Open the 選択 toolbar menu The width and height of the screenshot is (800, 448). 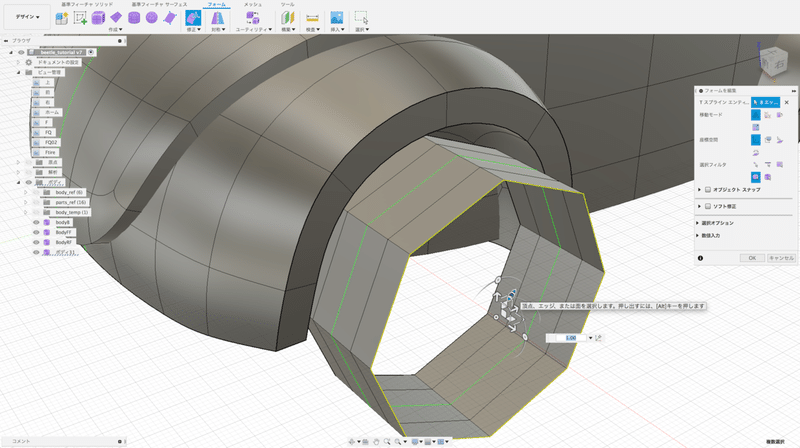pos(362,30)
